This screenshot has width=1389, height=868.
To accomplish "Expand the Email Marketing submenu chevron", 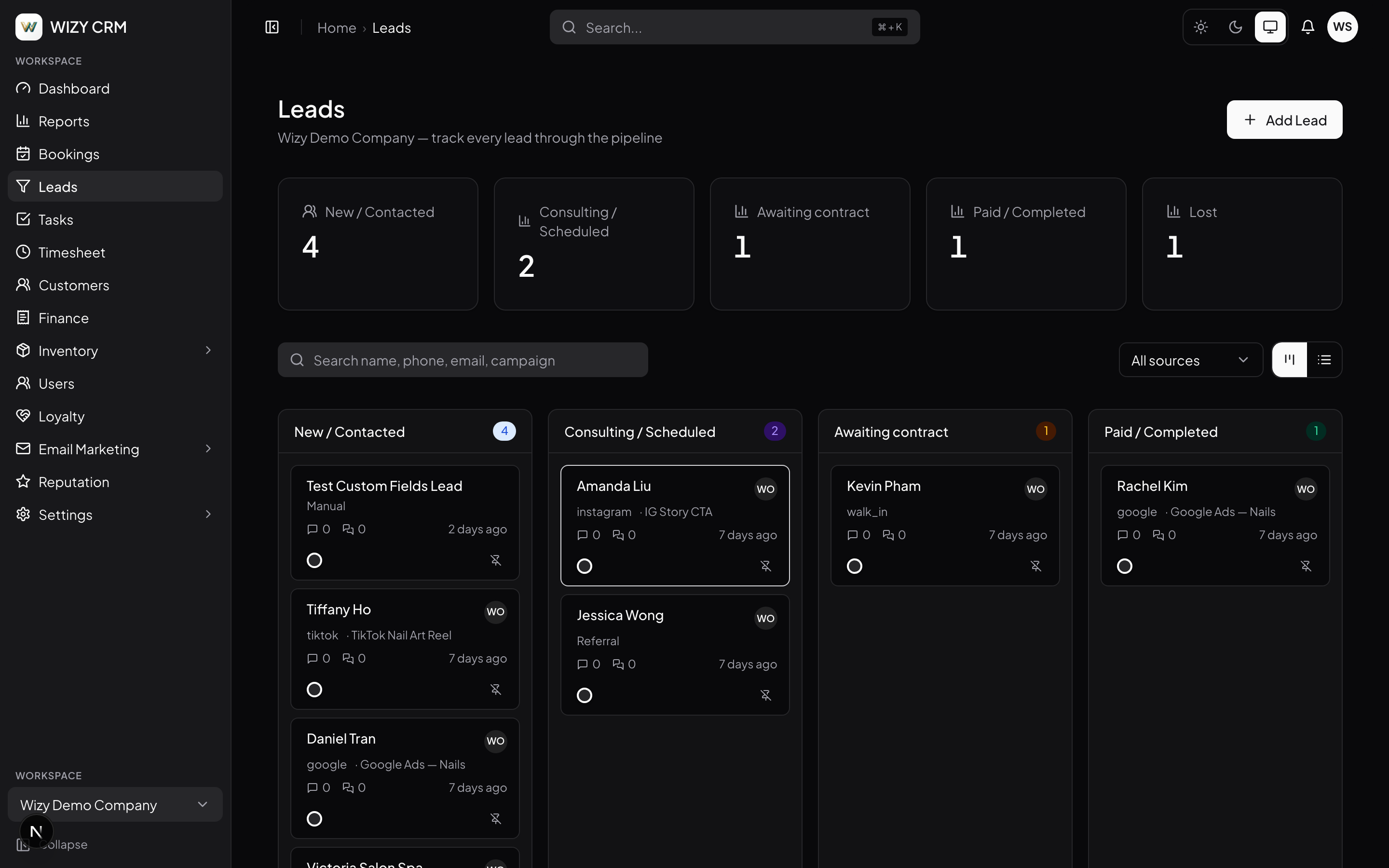I will pos(208,448).
